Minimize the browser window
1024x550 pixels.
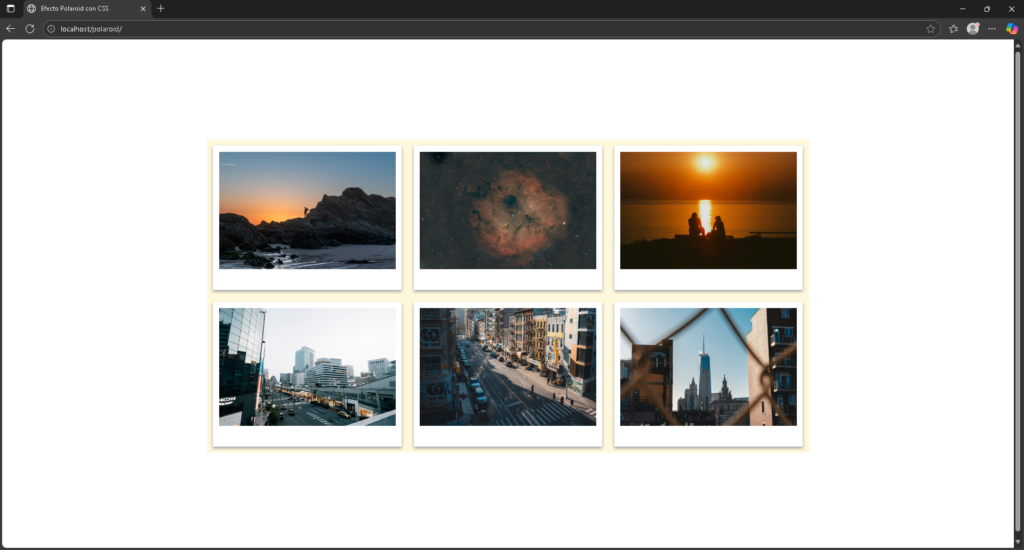click(x=962, y=8)
